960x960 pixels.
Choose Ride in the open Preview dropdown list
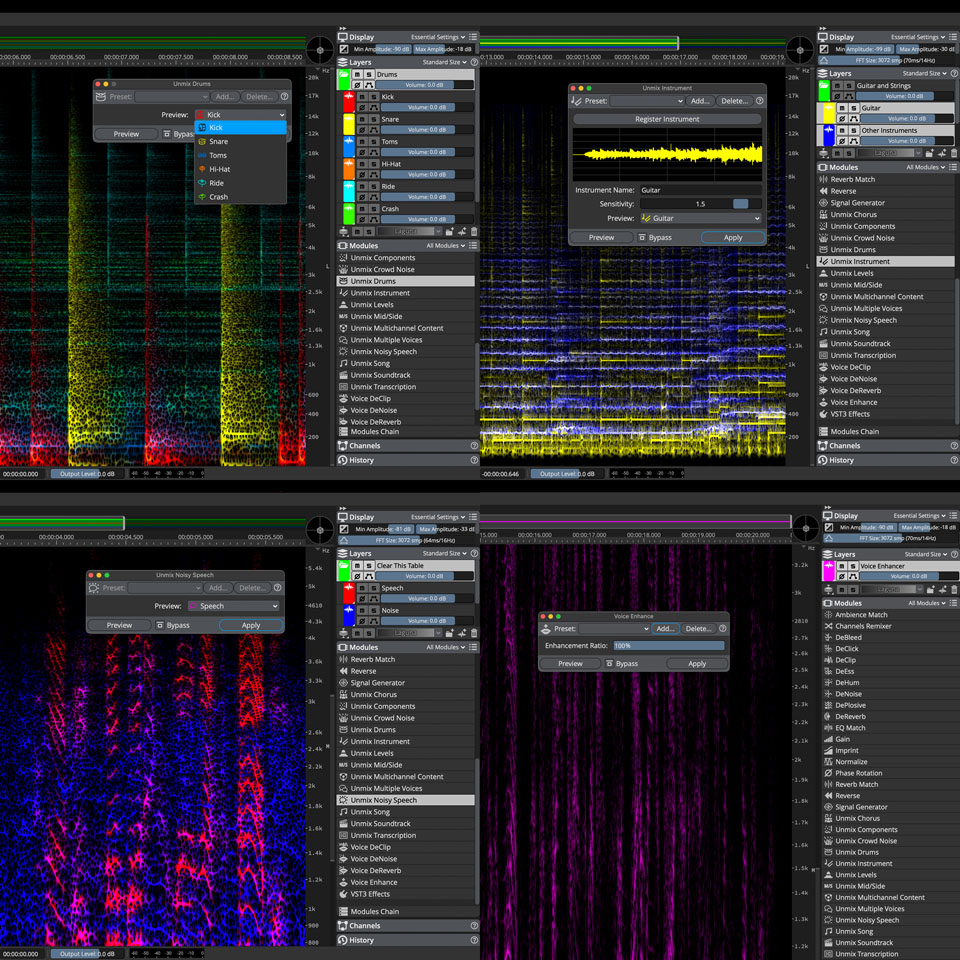click(x=240, y=183)
